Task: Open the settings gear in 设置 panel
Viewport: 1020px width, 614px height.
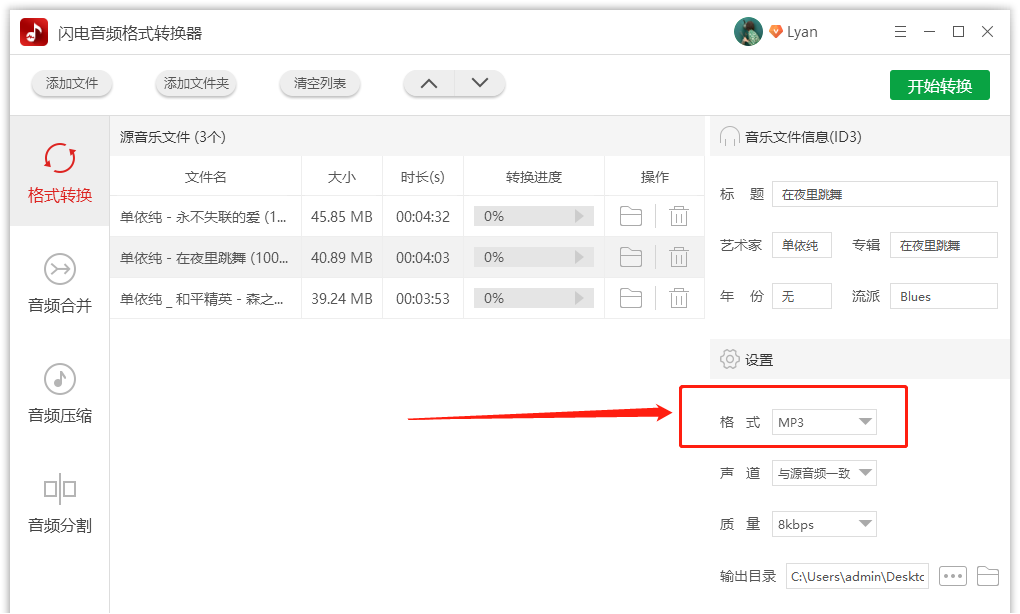Action: coord(727,359)
